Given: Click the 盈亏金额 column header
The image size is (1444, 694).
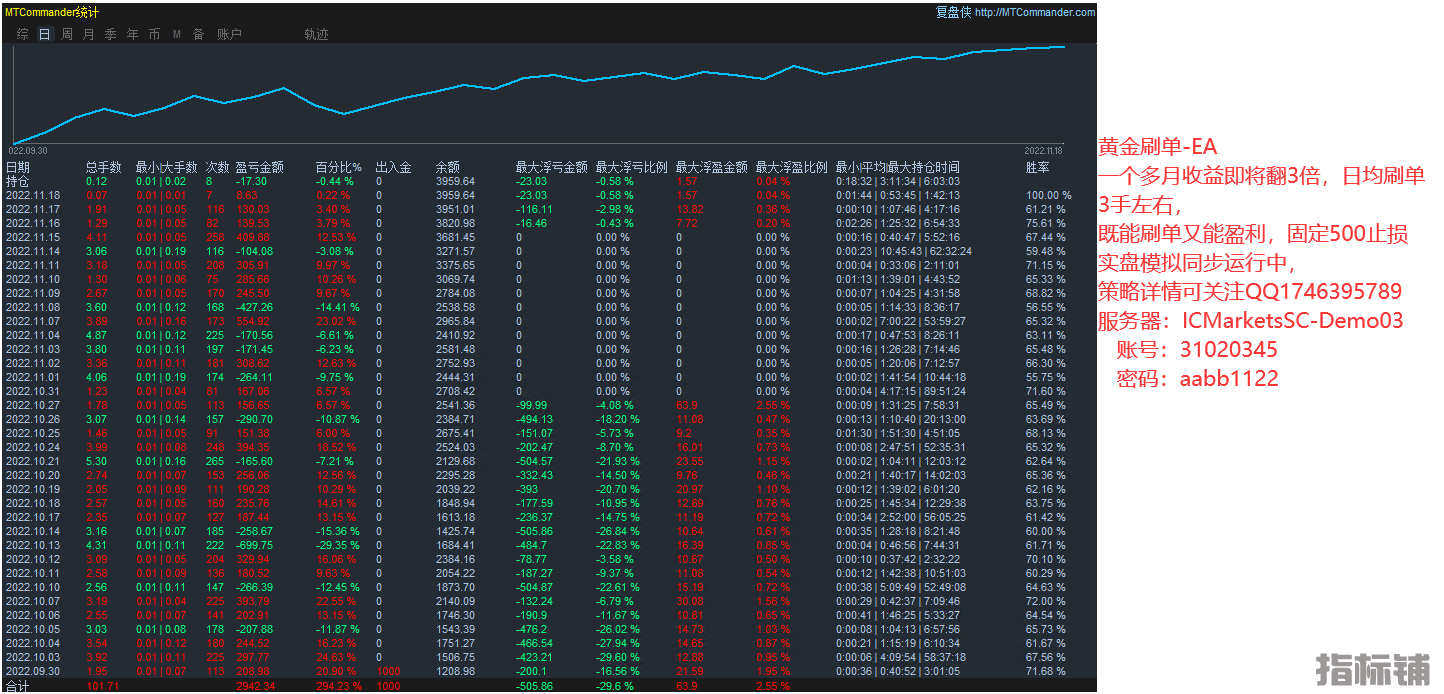Looking at the screenshot, I should coord(259,168).
